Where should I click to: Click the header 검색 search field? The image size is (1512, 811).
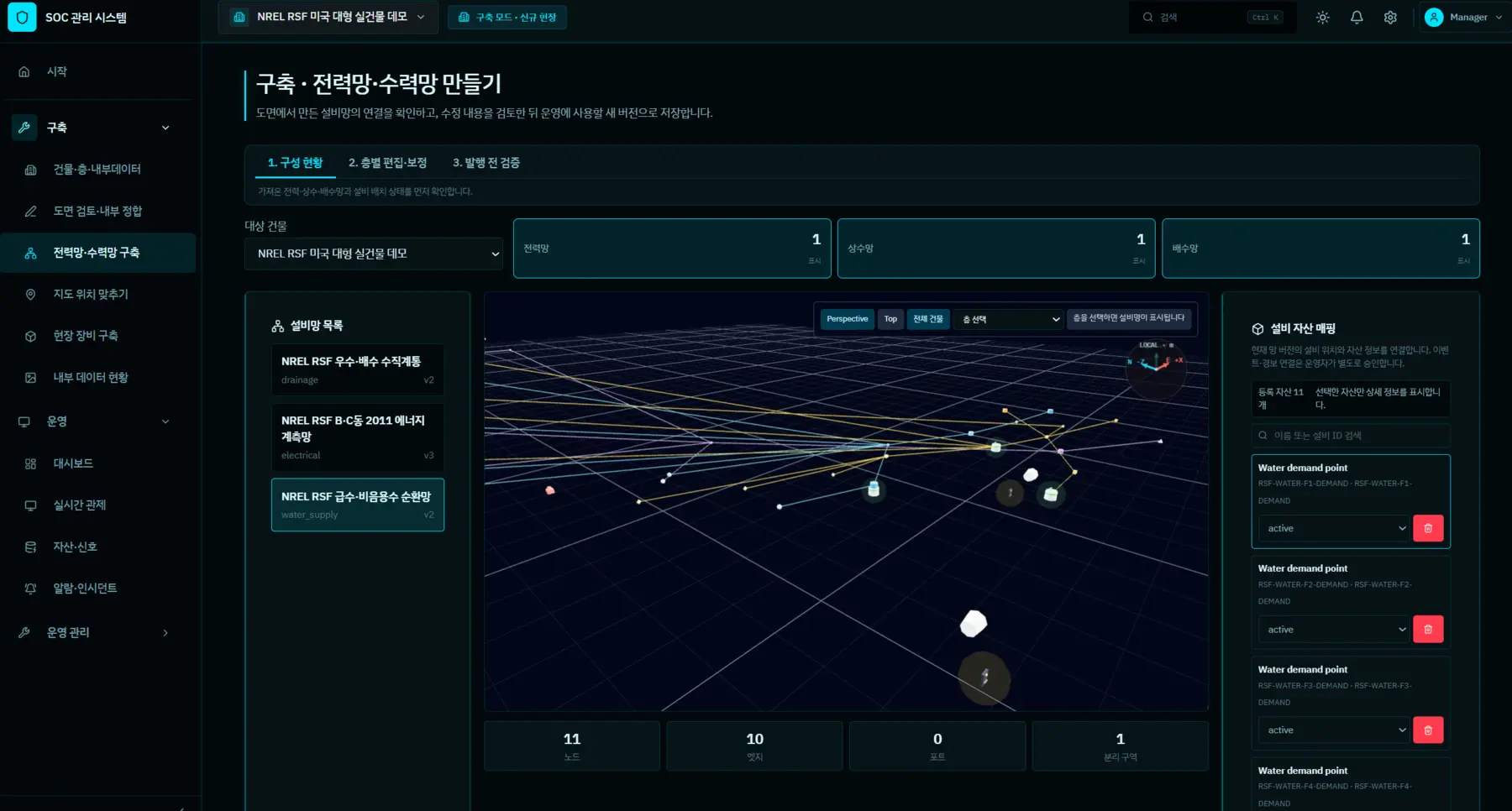point(1212,18)
